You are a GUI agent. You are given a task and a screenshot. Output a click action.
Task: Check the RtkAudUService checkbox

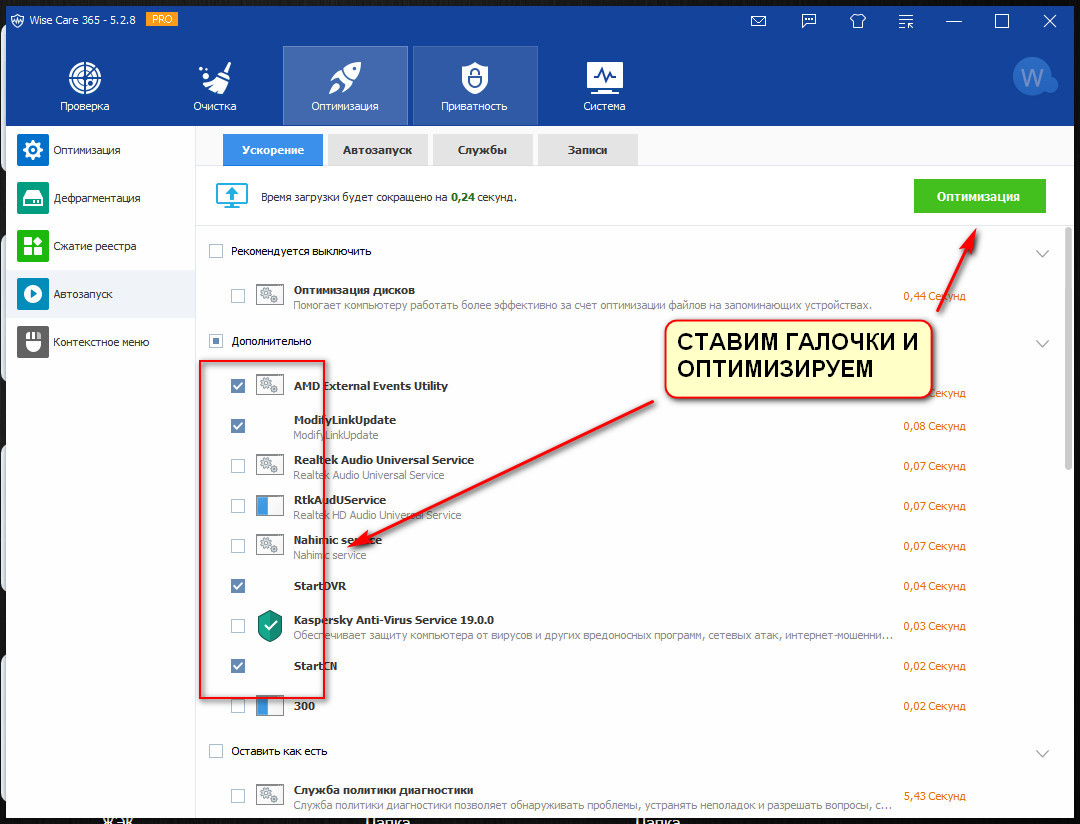[x=238, y=506]
